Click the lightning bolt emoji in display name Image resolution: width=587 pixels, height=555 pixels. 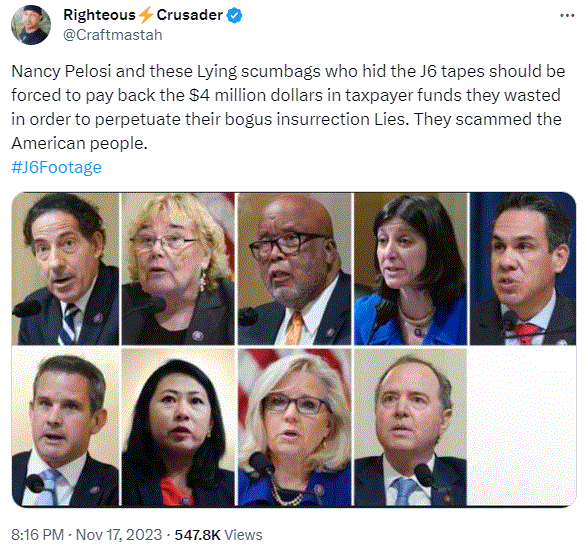pos(146,15)
